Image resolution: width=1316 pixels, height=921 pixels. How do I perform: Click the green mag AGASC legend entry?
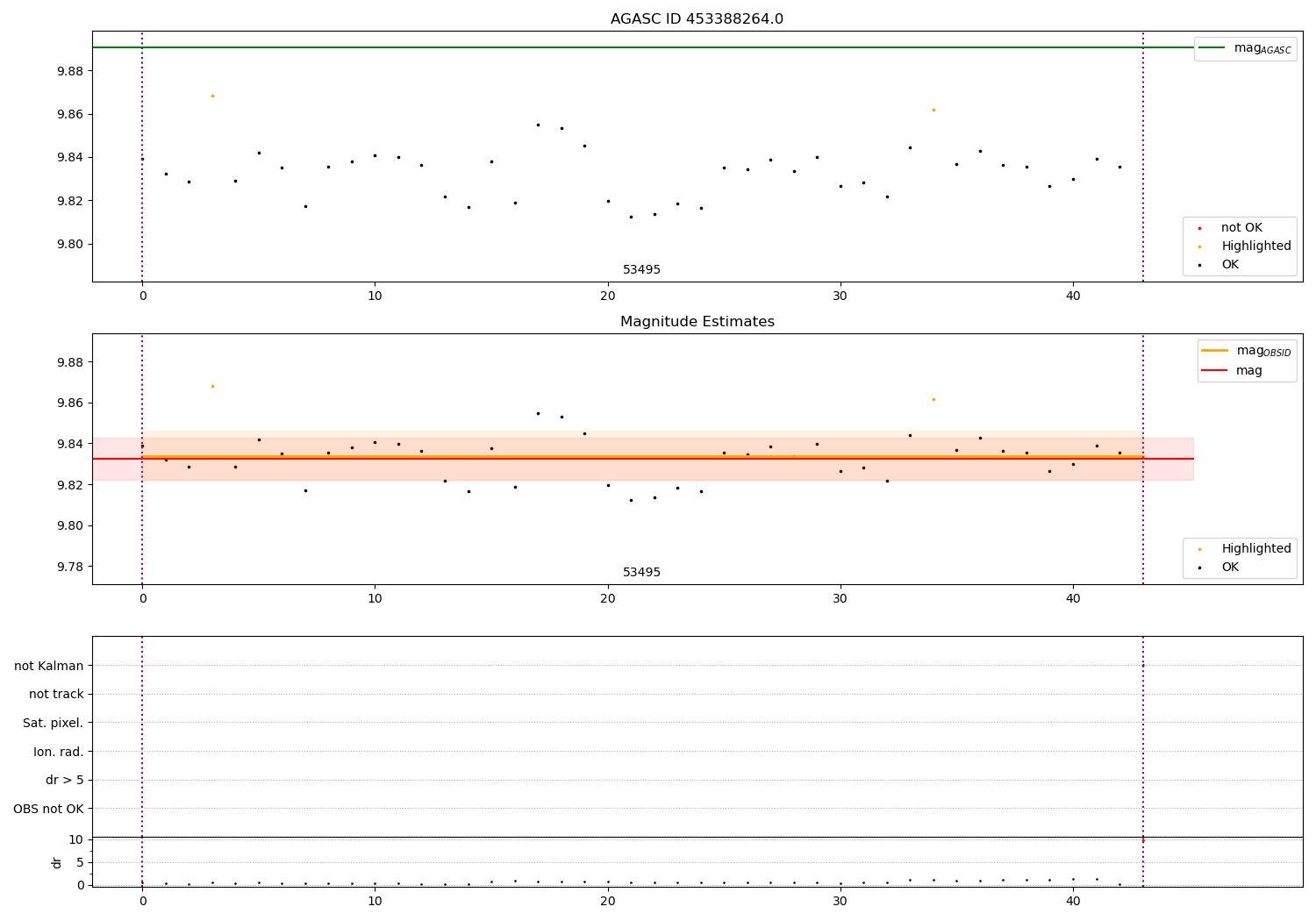point(1245,48)
